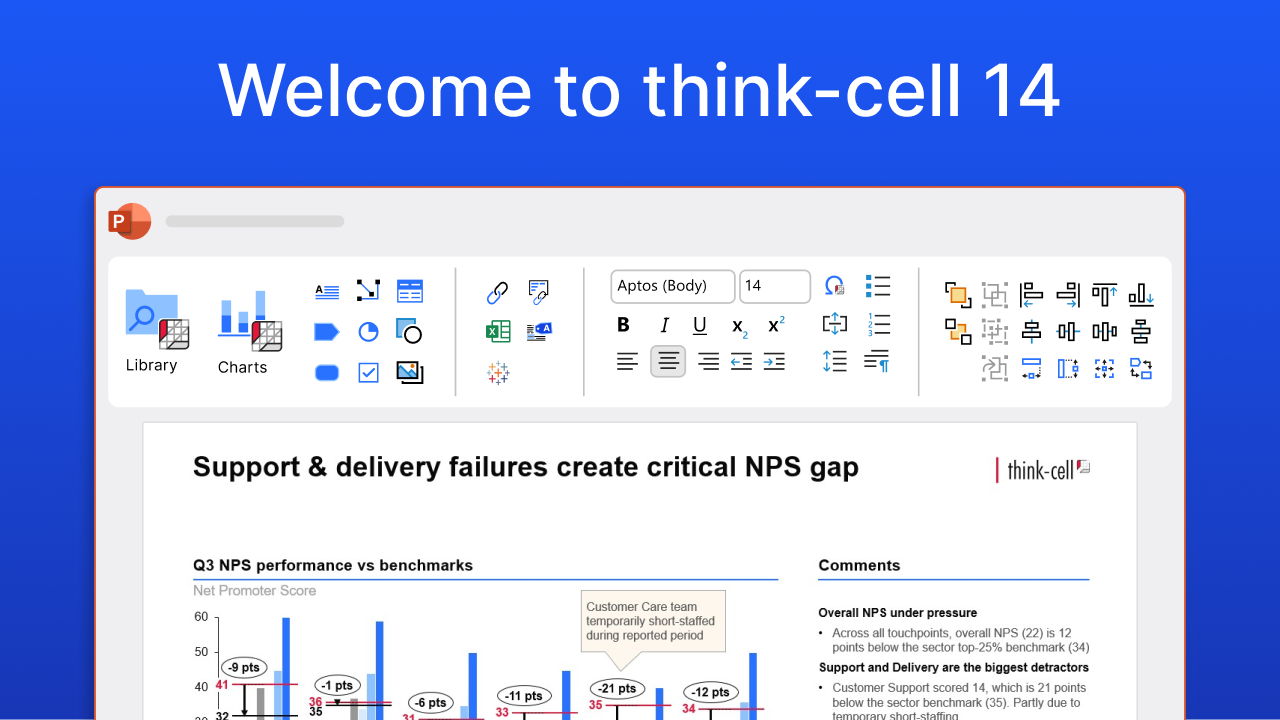Open the bullet list options
The image size is (1280, 720).
[878, 286]
